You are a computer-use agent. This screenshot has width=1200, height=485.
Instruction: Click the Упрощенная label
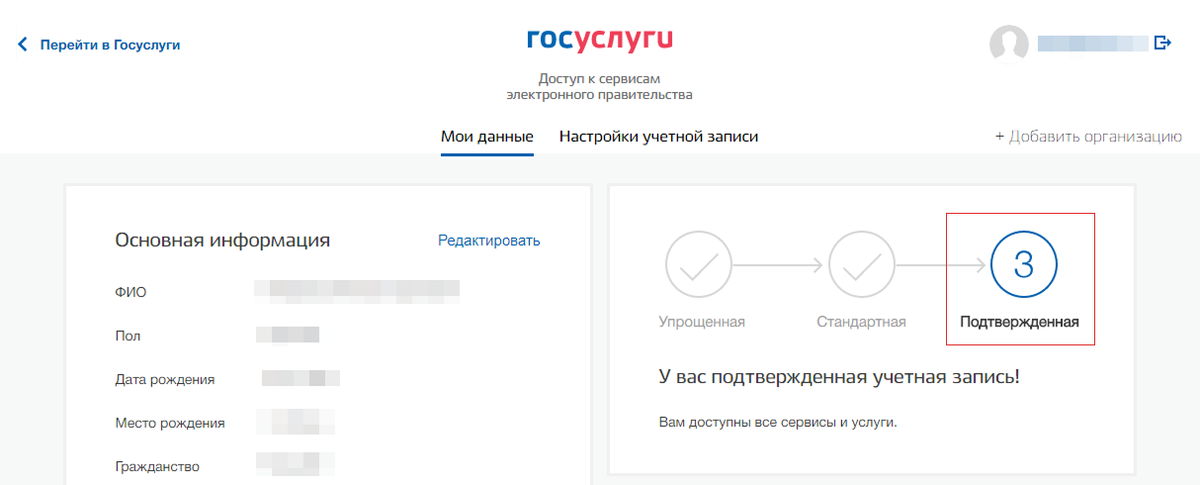(702, 322)
